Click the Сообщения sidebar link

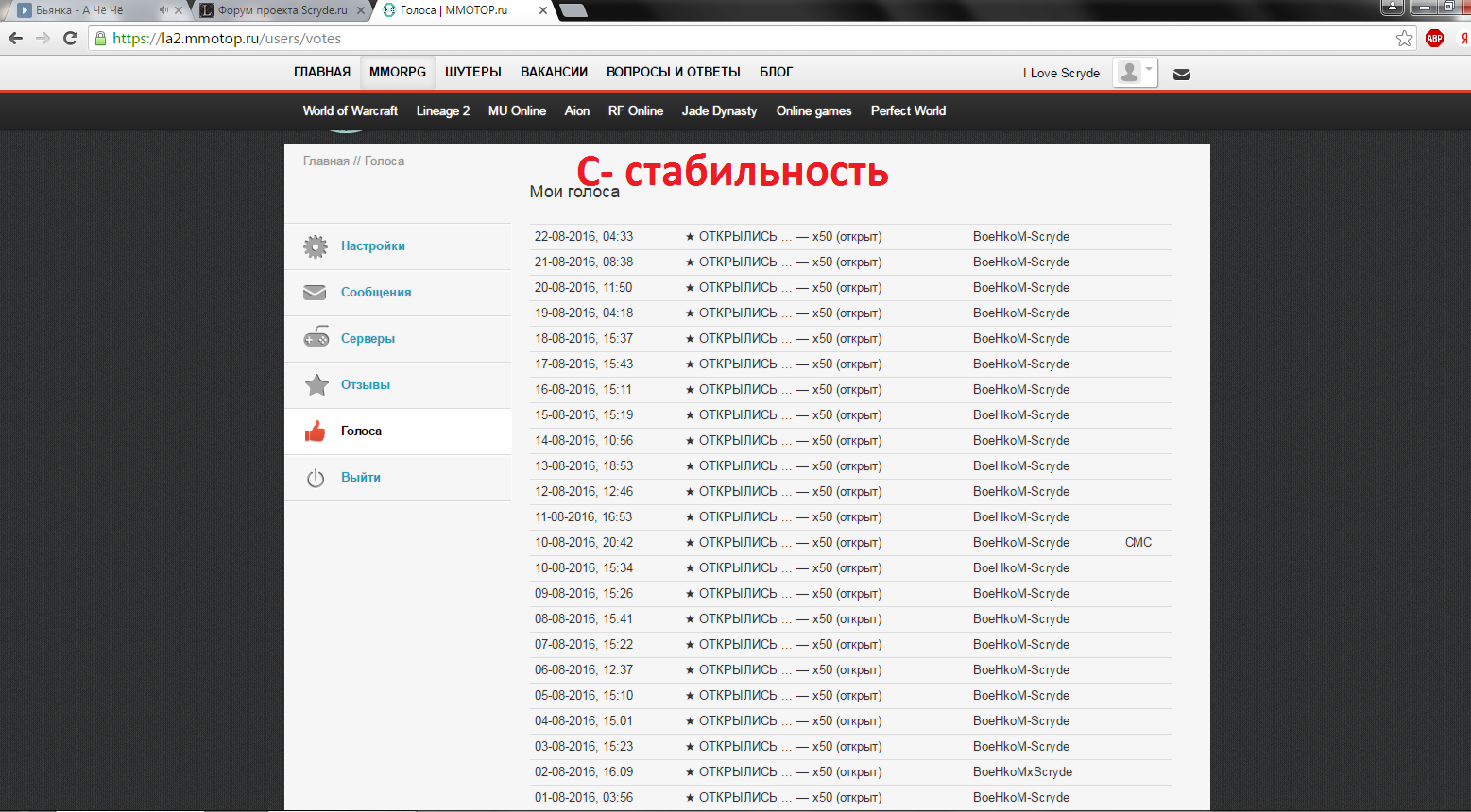(x=376, y=293)
